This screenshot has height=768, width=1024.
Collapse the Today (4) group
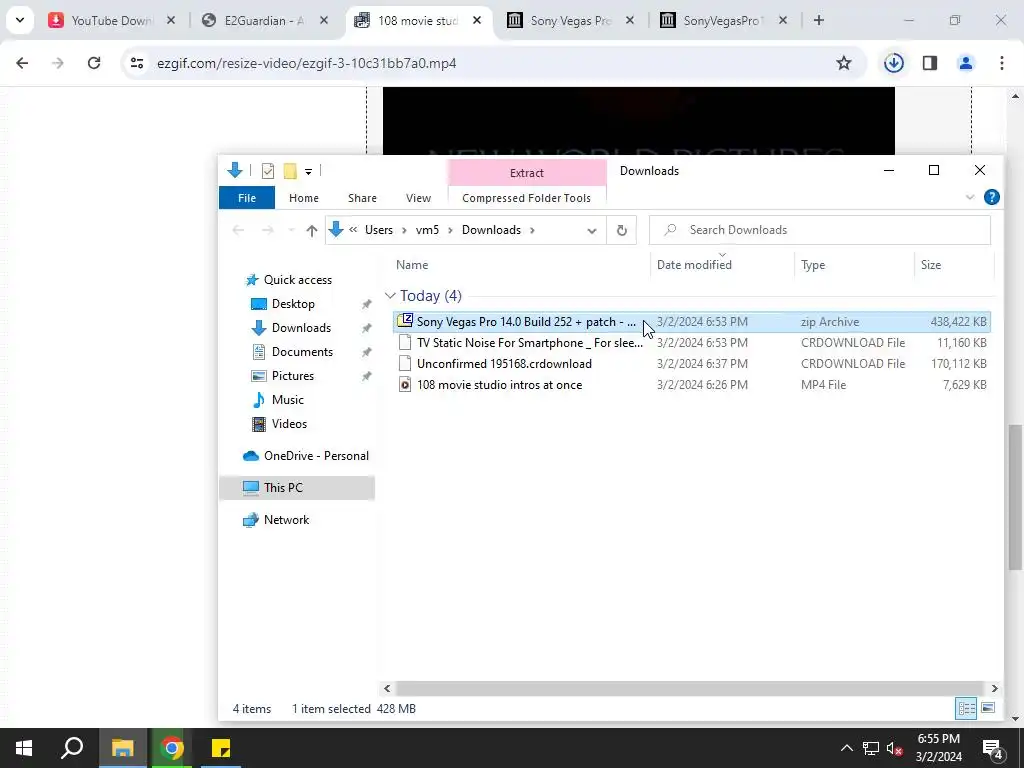point(390,296)
